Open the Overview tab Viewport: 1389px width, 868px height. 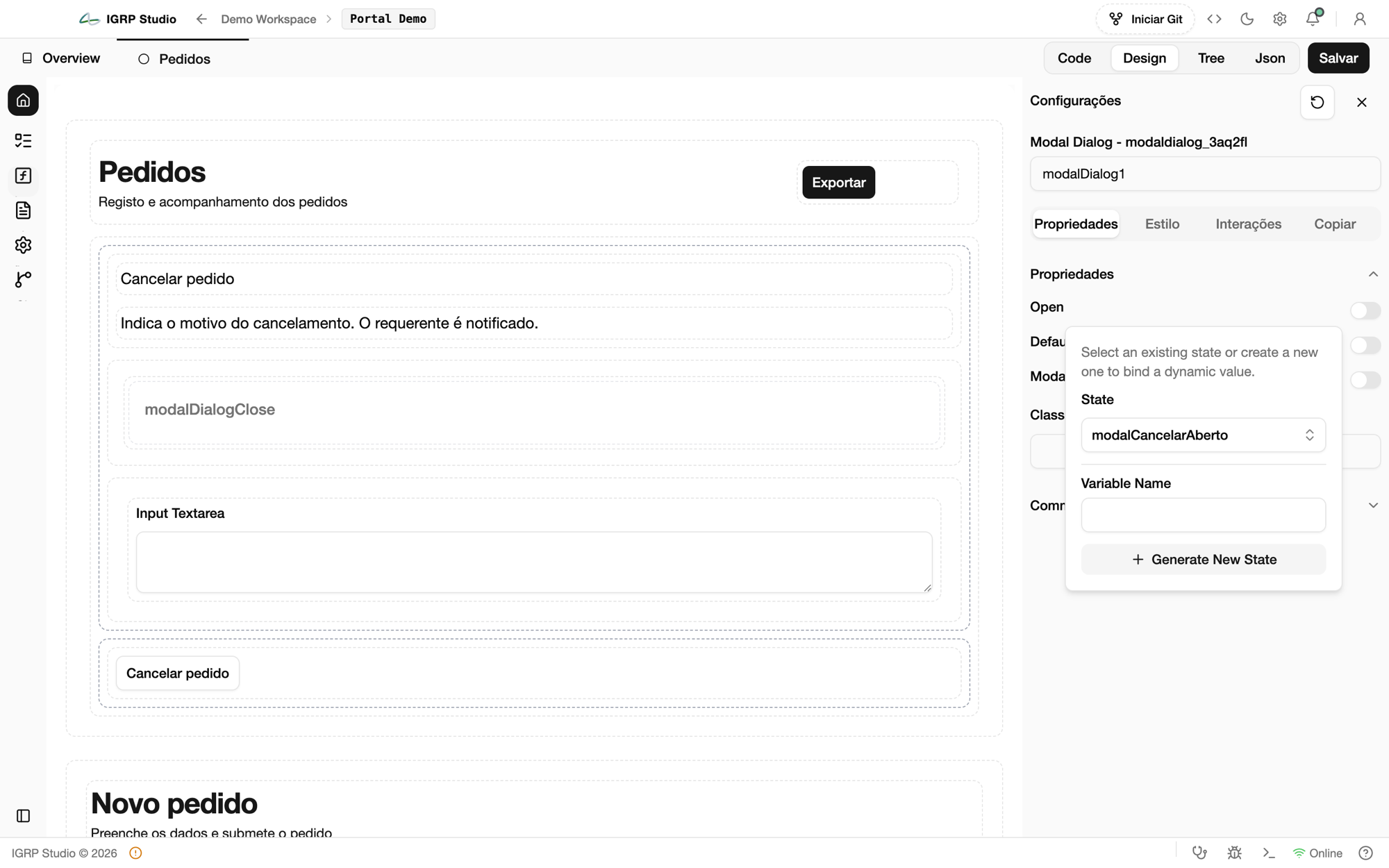(61, 58)
